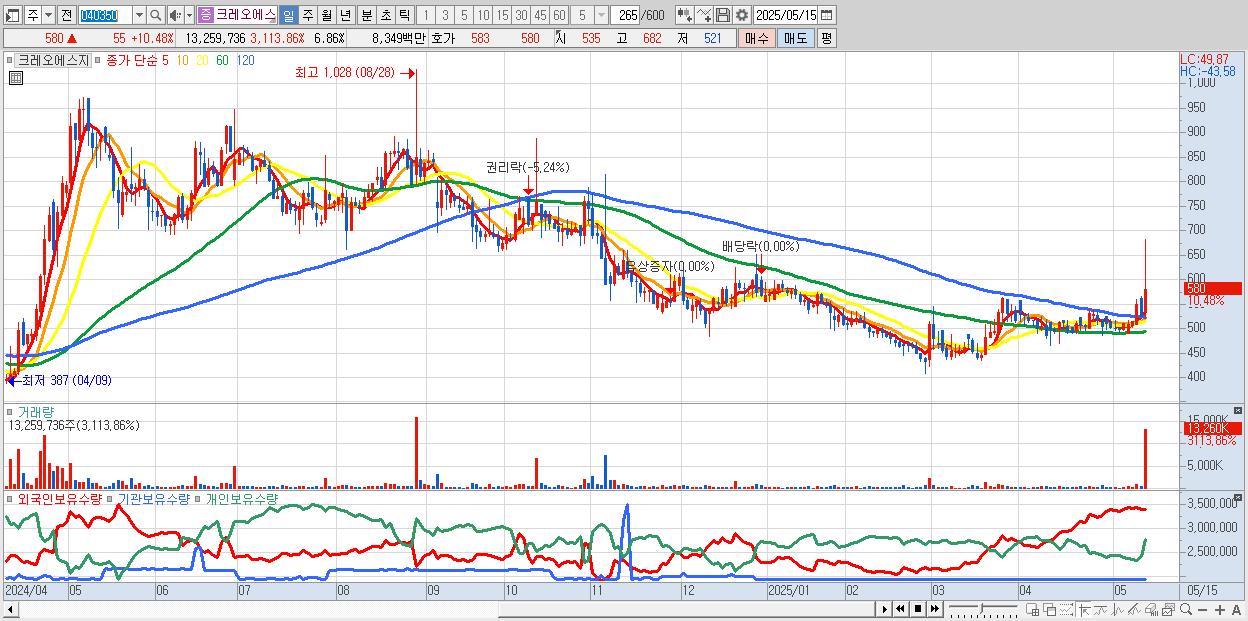This screenshot has width=1248, height=621.
Task: Select the 3 interval button
Action: coord(445,15)
